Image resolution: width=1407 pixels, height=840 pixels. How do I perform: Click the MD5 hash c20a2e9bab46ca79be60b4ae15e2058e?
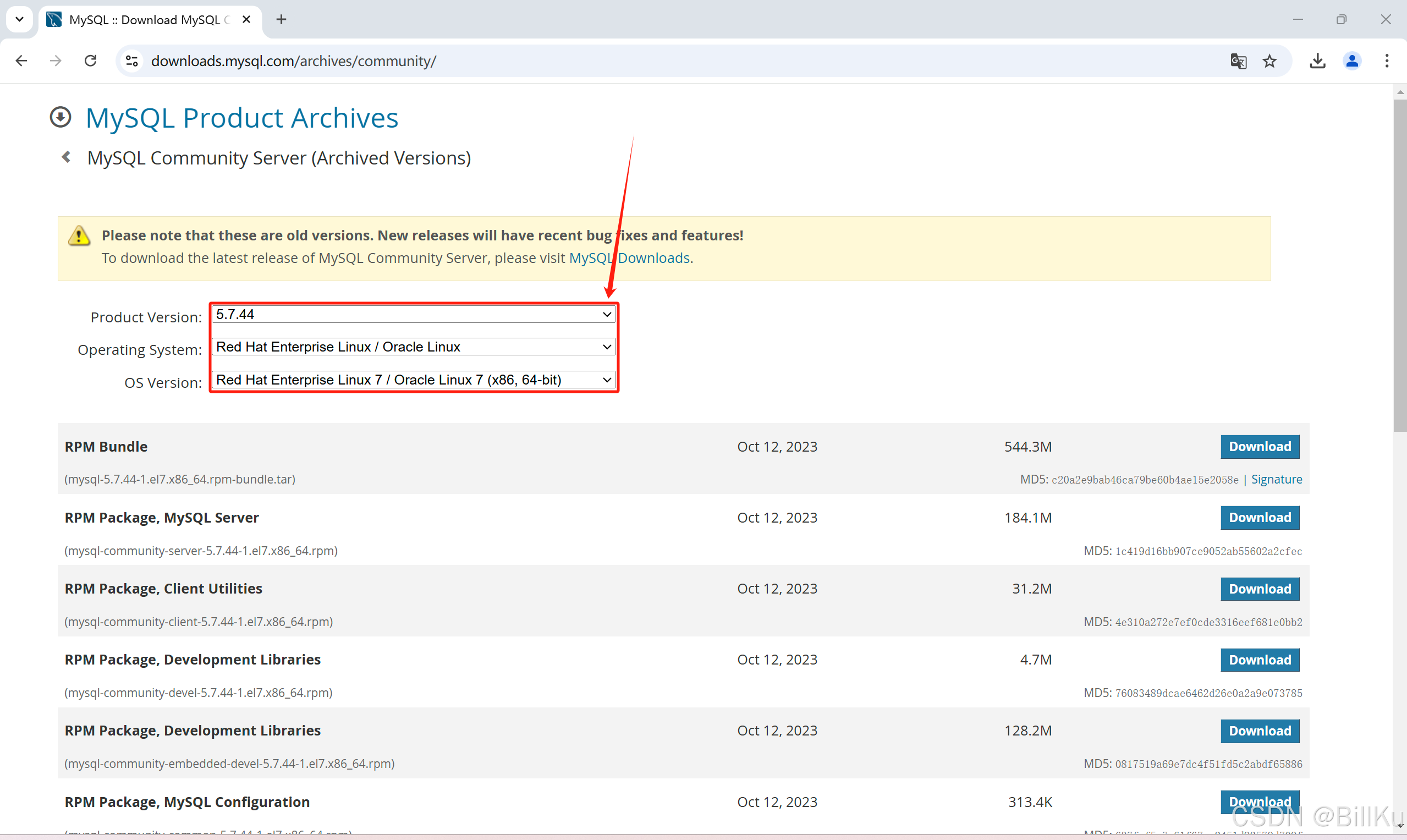pos(1145,480)
